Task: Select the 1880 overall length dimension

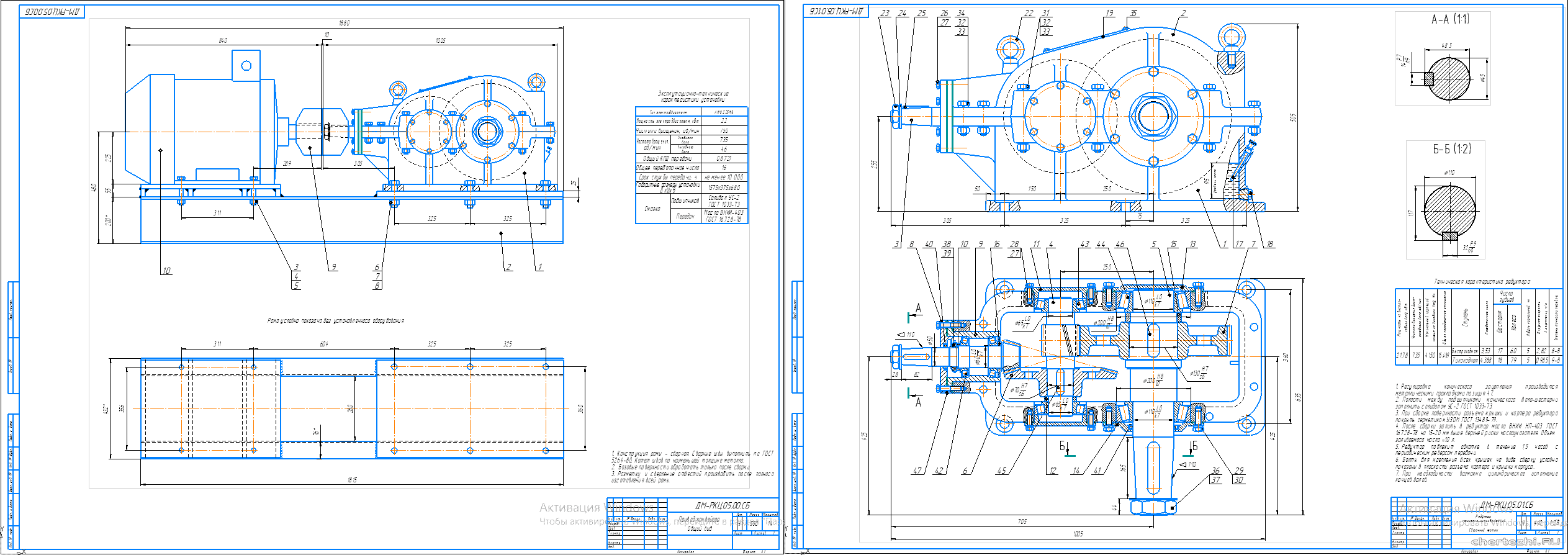Action: 344,24
